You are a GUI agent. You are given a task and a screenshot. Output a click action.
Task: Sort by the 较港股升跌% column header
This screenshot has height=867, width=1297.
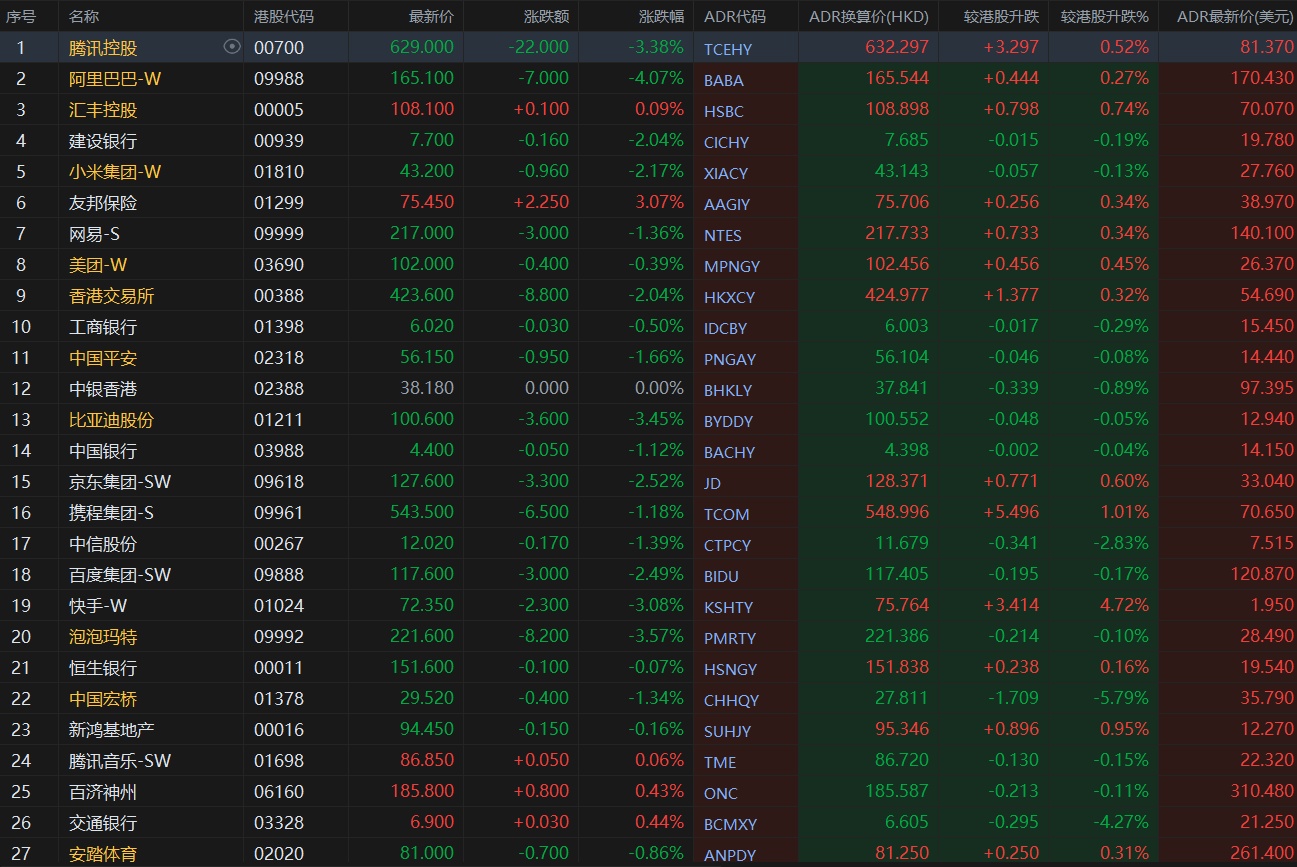[1104, 16]
